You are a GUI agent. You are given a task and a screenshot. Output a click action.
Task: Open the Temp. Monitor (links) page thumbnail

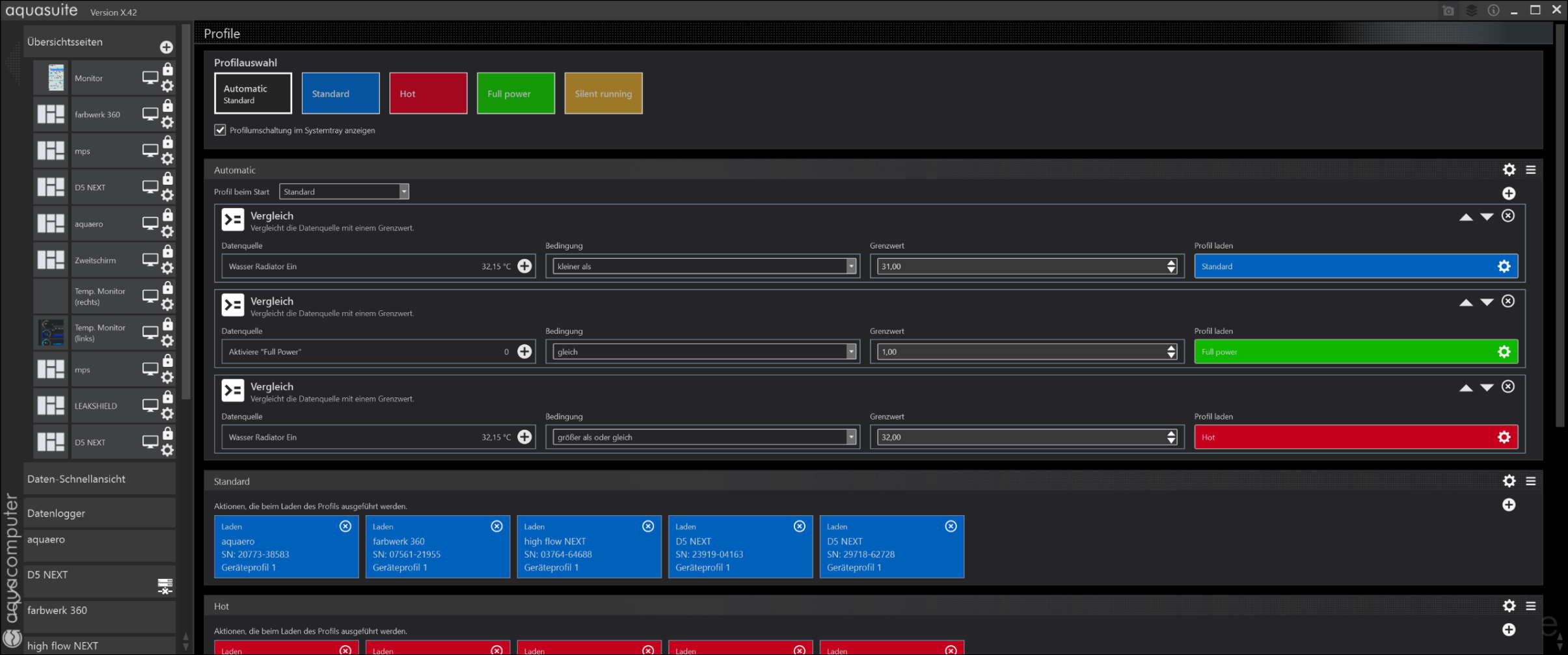click(x=51, y=332)
